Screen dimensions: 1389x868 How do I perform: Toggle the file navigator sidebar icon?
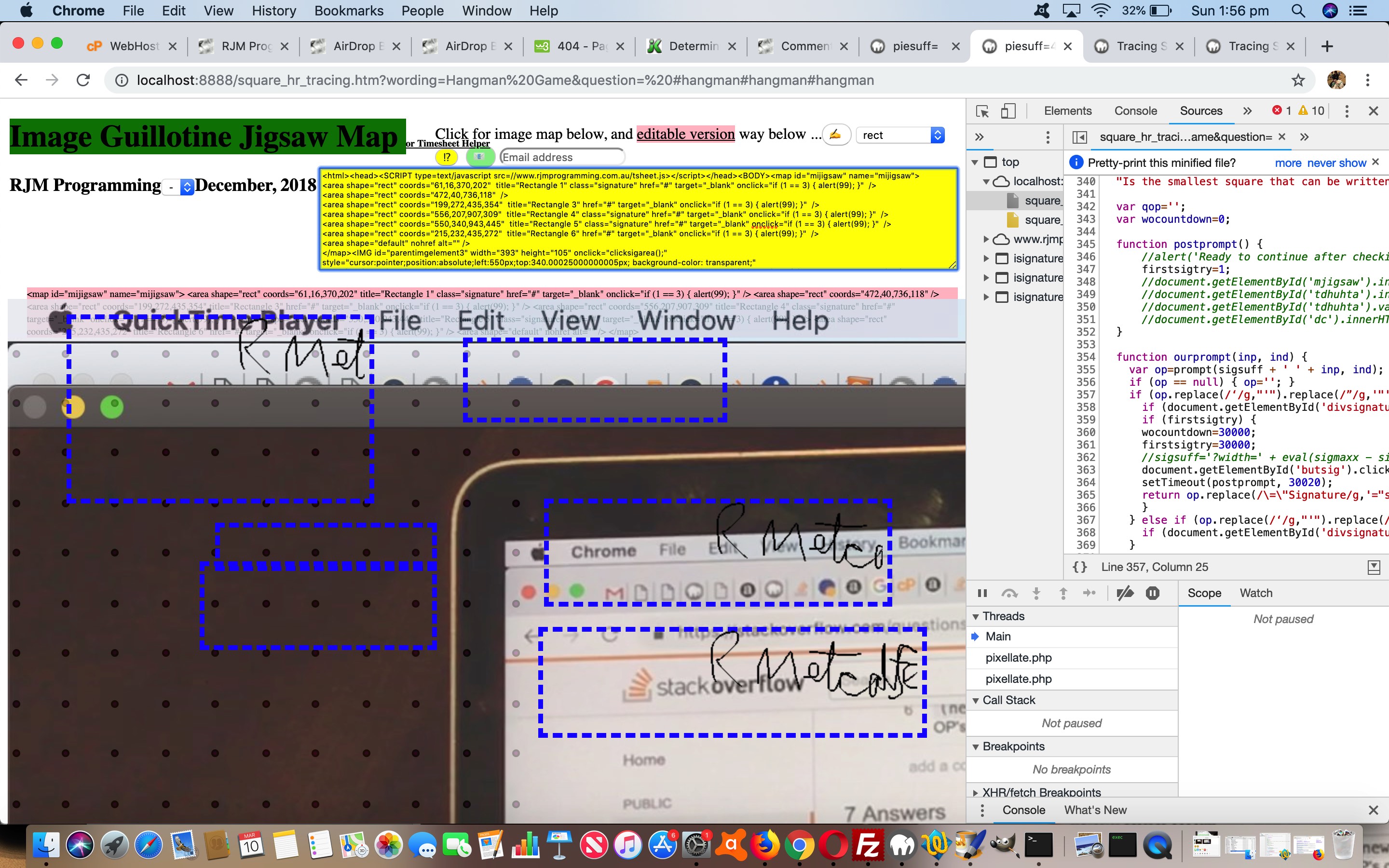[1080, 136]
